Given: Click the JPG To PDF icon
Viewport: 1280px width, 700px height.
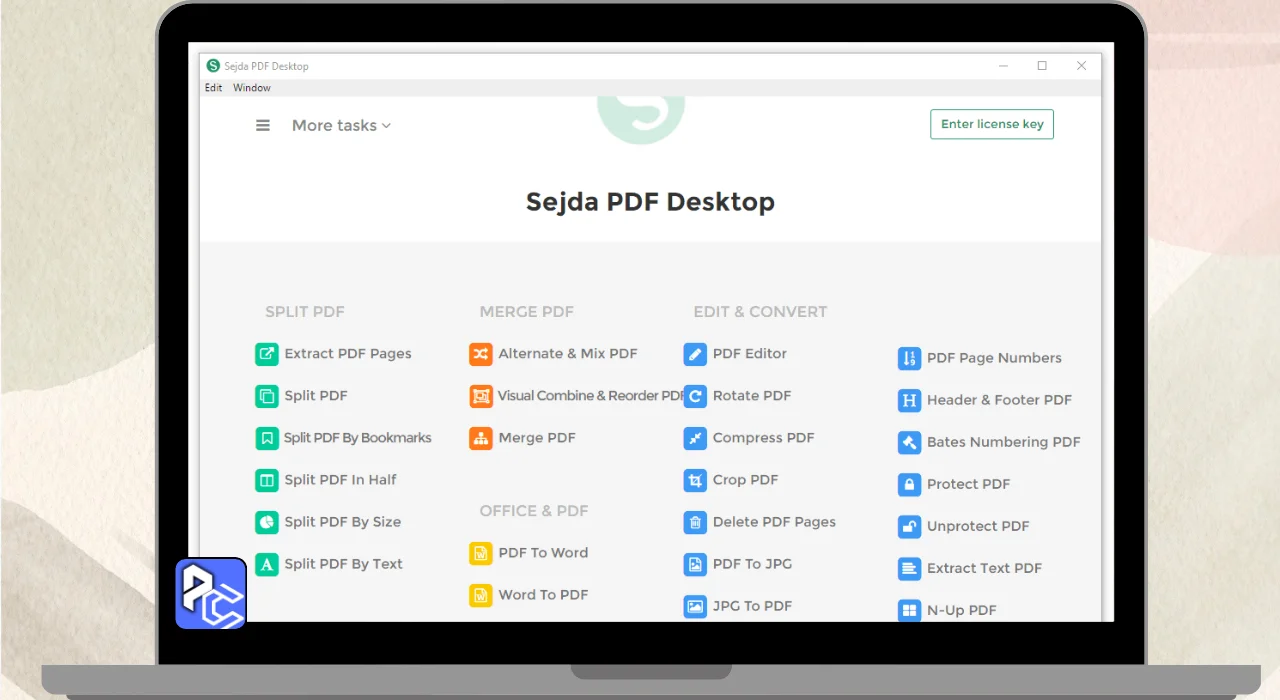Looking at the screenshot, I should [695, 606].
